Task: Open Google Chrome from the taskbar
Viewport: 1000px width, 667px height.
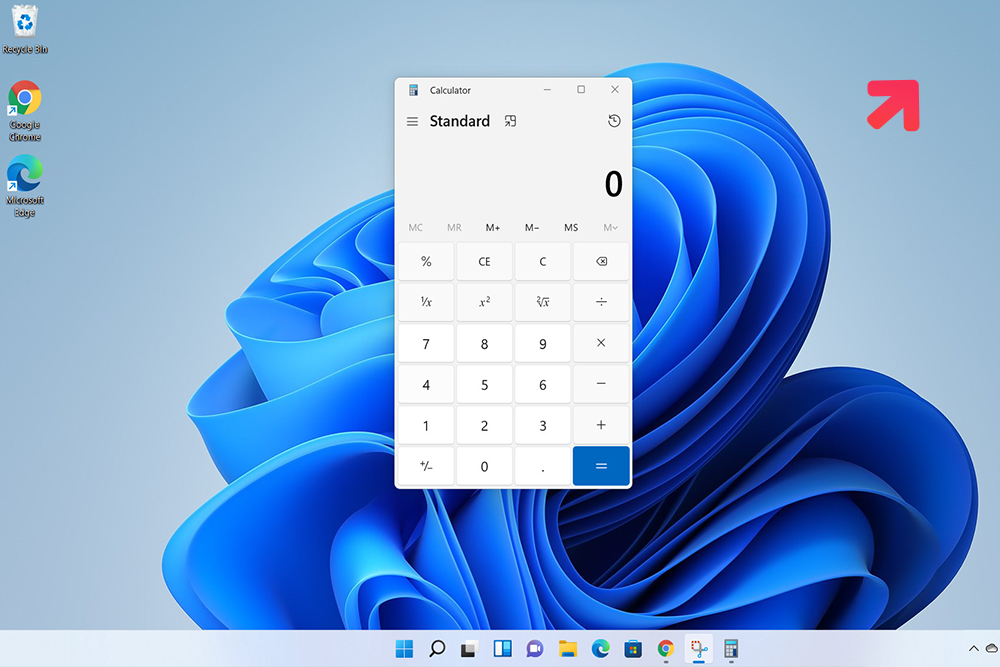Action: click(x=666, y=649)
